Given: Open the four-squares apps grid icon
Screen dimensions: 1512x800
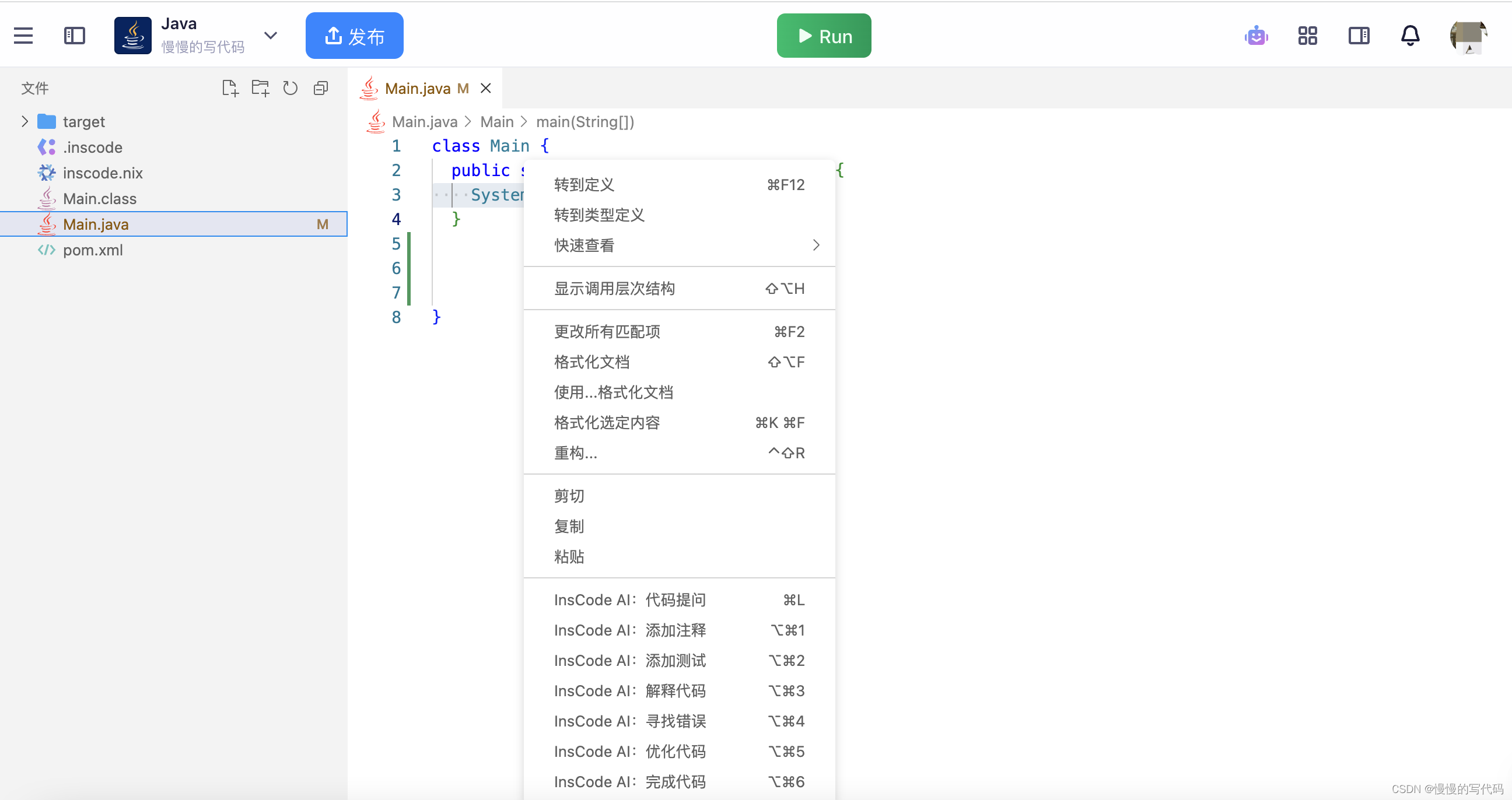Looking at the screenshot, I should point(1307,36).
